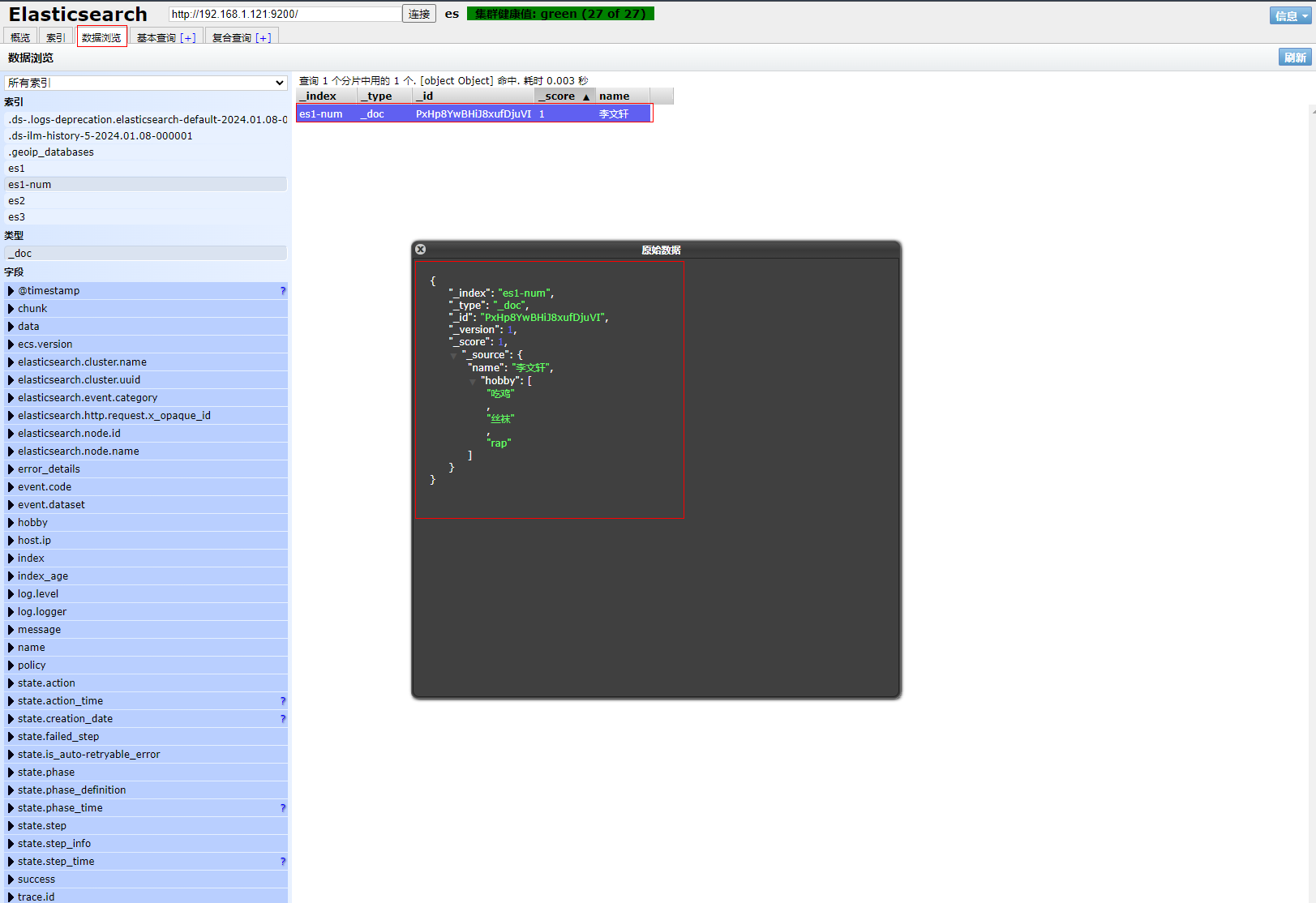Screen dimensions: 1316x903
Task: Open the 所有索引 index dropdown
Action: click(x=146, y=83)
